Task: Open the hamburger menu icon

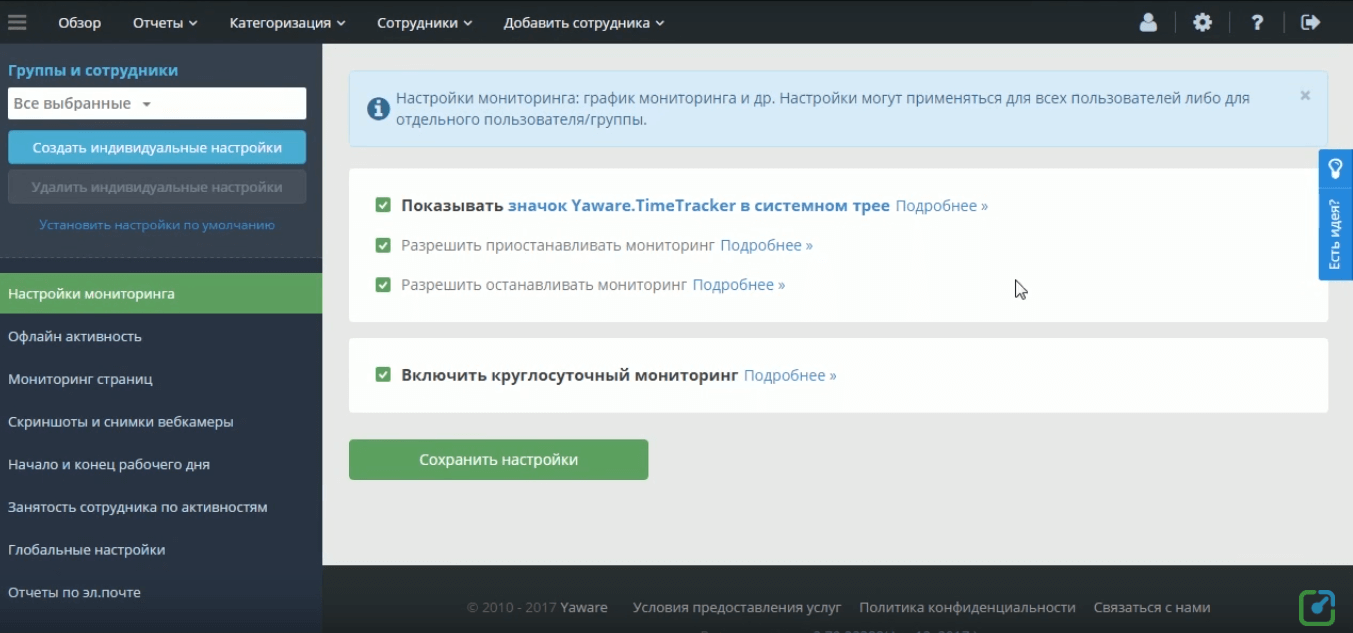Action: point(18,22)
